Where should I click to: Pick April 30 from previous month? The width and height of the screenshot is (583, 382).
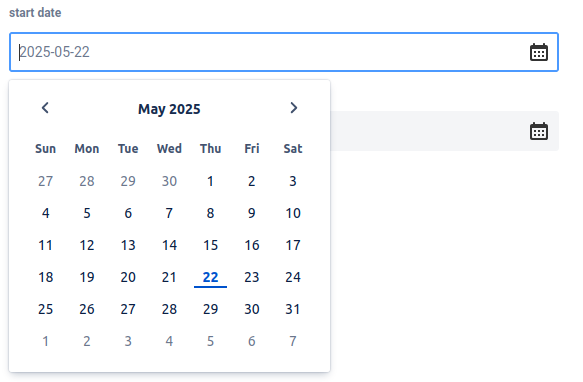coord(169,181)
